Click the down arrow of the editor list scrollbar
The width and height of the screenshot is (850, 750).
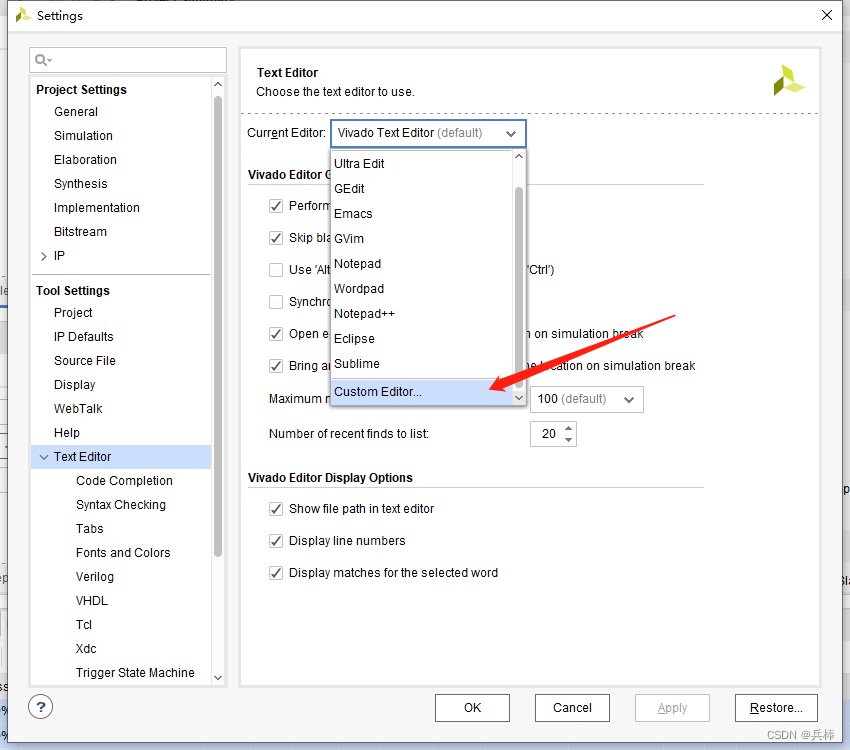[519, 397]
